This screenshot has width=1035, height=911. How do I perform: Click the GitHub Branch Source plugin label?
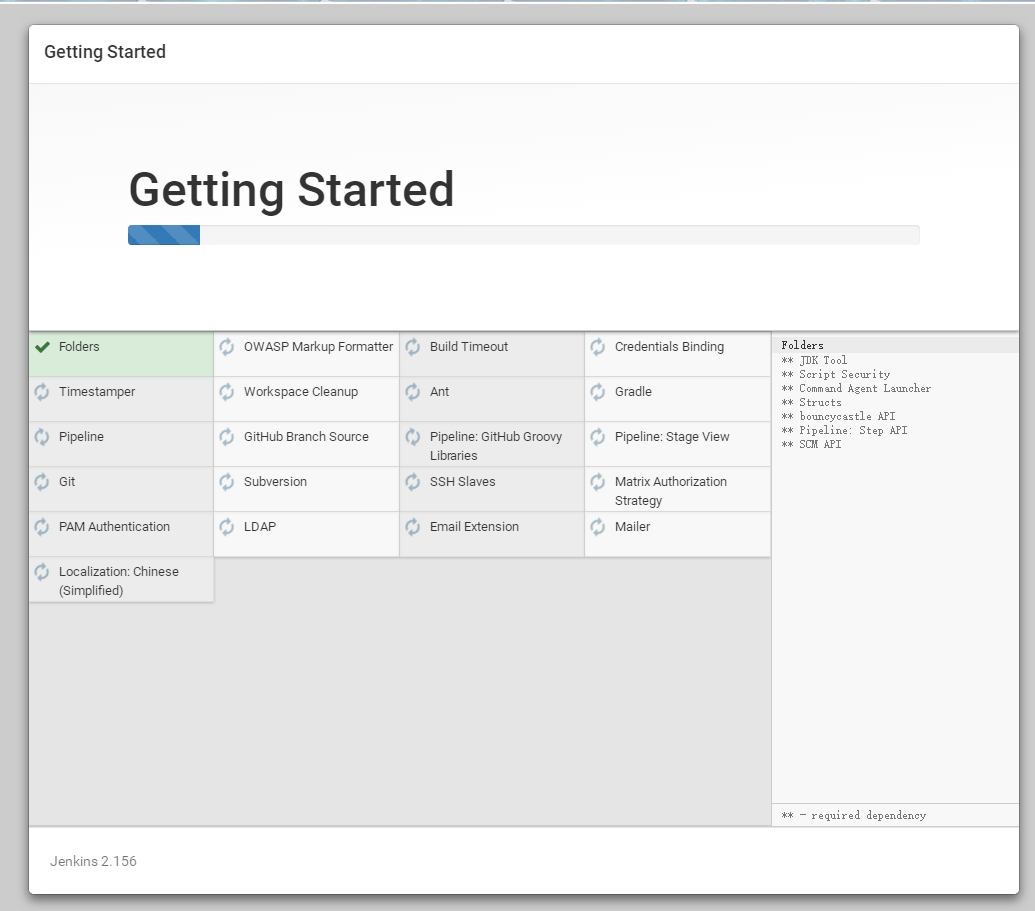306,437
